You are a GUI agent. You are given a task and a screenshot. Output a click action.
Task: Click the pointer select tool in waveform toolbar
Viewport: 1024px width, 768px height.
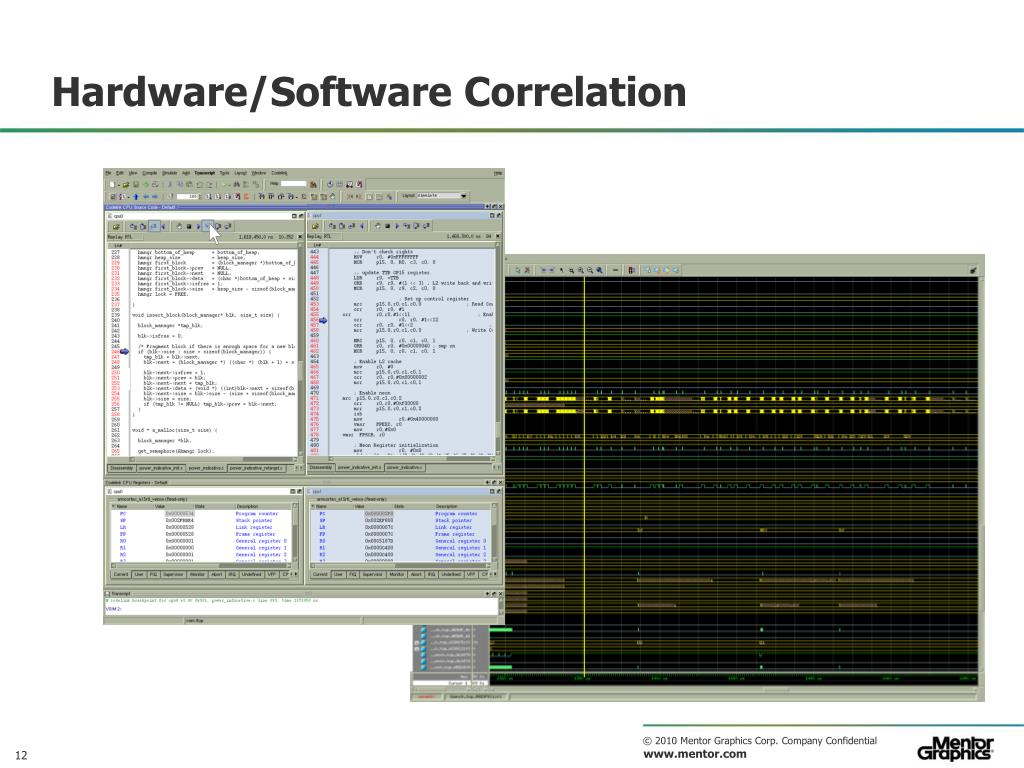click(562, 270)
